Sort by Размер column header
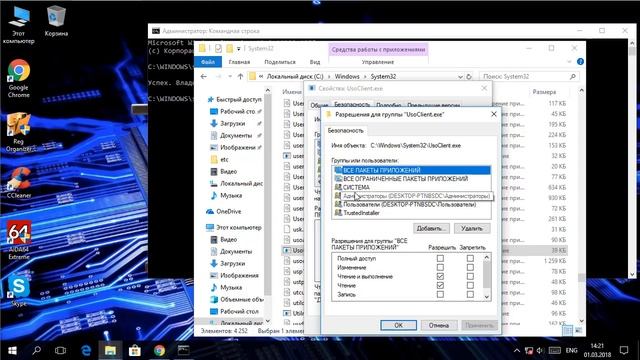This screenshot has height=360, width=640. 544,92
